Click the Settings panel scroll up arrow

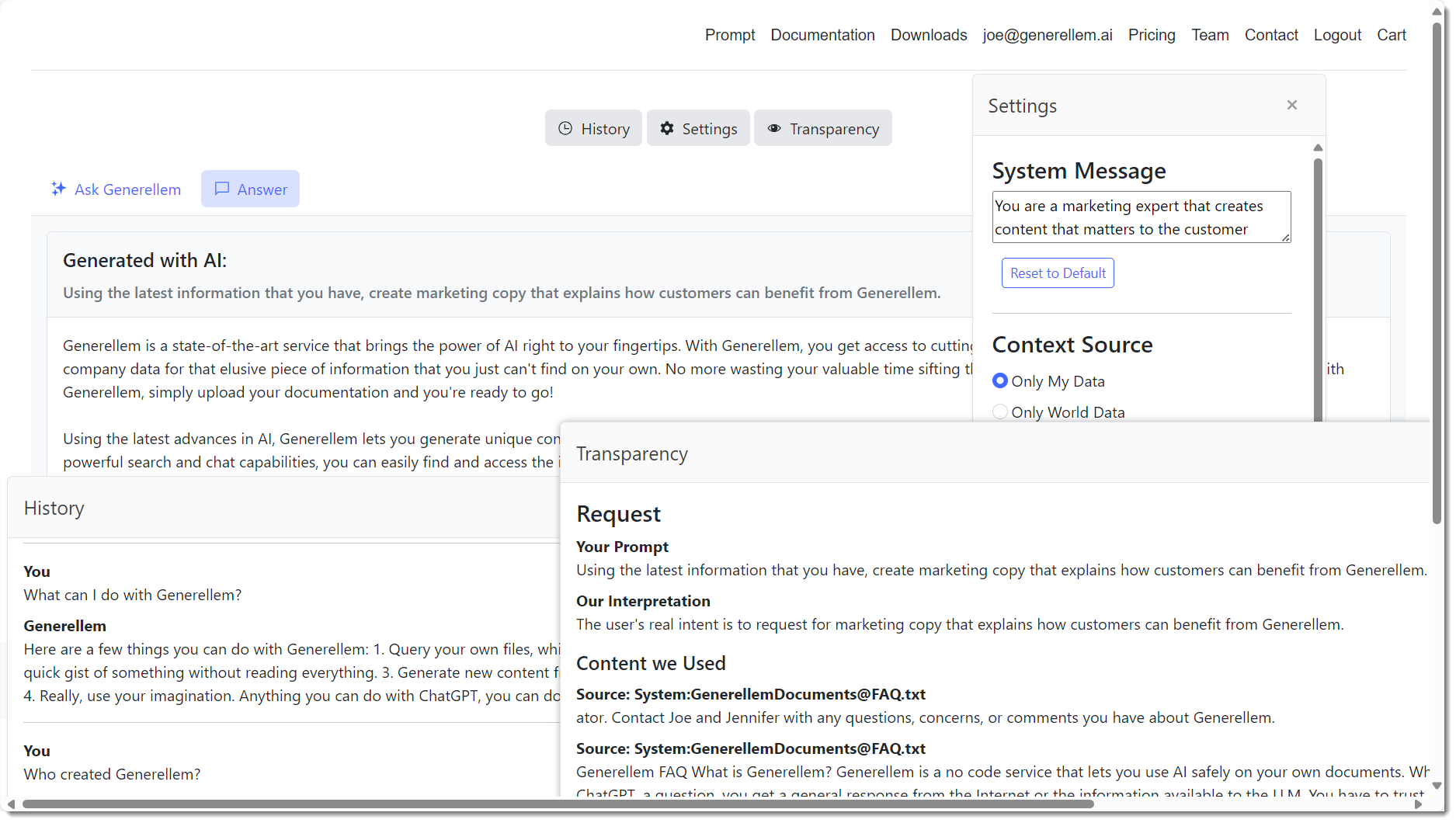(x=1317, y=148)
